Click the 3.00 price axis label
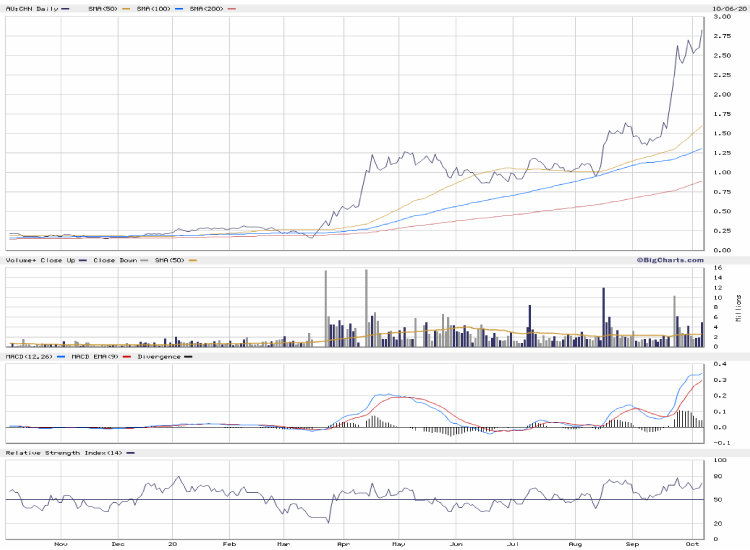 point(722,17)
